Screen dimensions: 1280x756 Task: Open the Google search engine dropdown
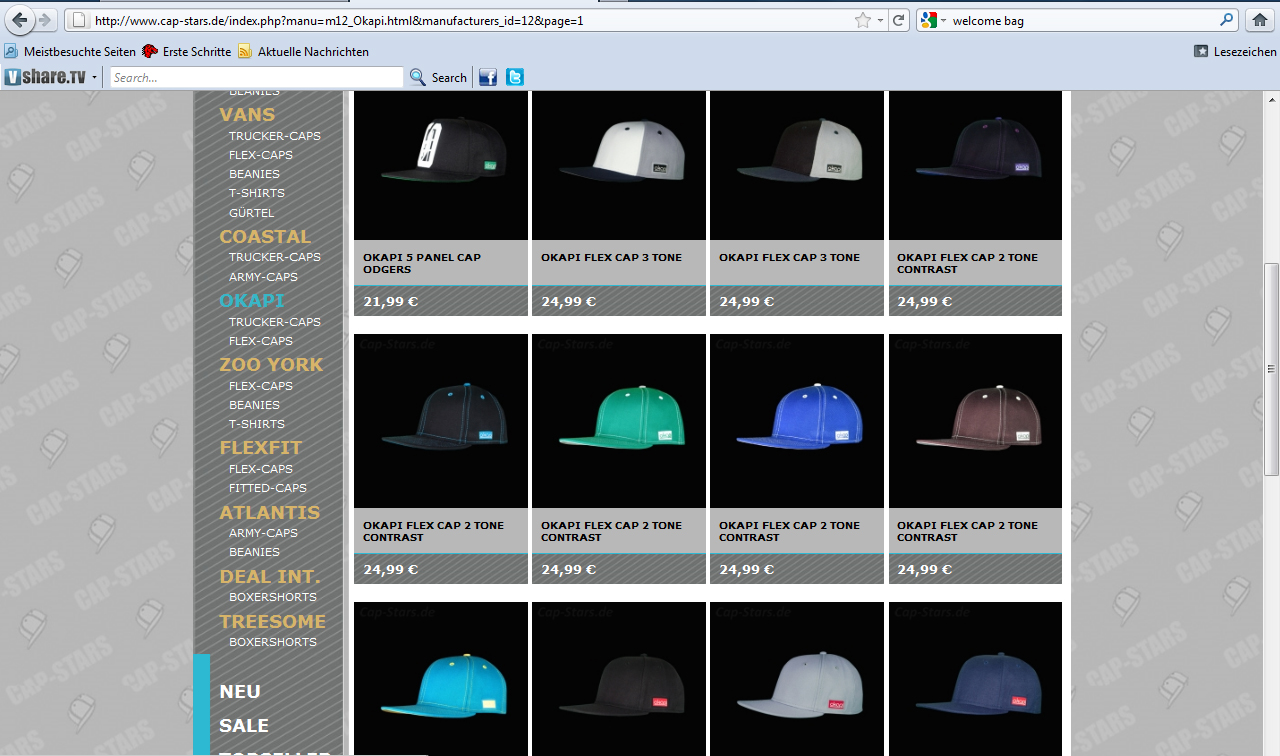click(934, 20)
